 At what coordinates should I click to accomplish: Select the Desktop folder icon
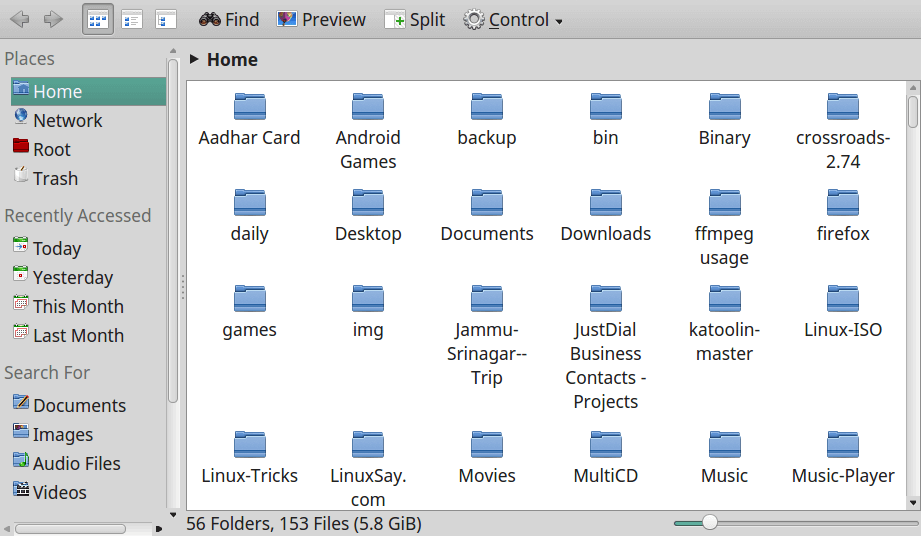pyautogui.click(x=368, y=203)
